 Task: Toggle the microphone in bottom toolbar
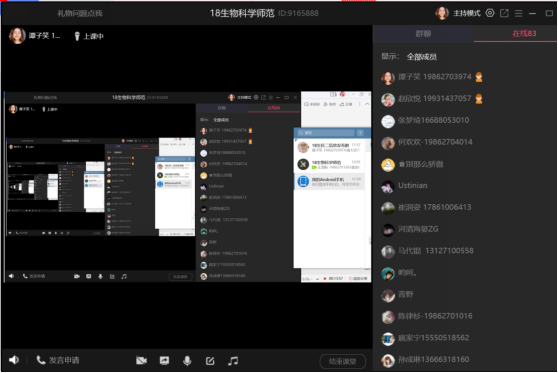(187, 361)
